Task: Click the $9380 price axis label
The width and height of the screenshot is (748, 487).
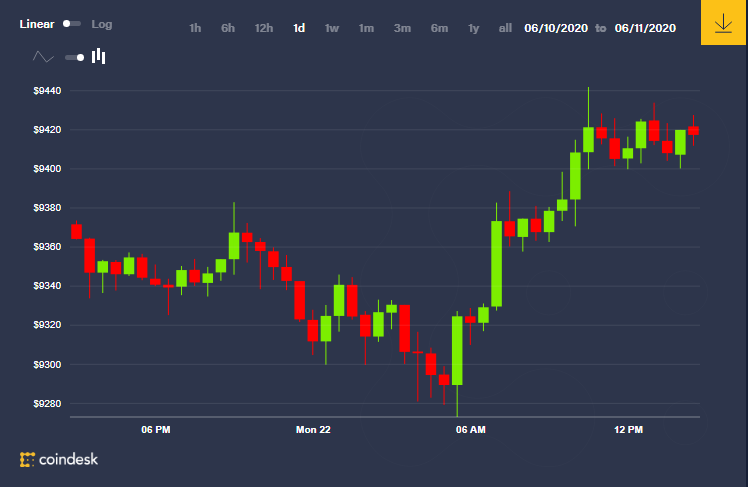Action: [47, 208]
